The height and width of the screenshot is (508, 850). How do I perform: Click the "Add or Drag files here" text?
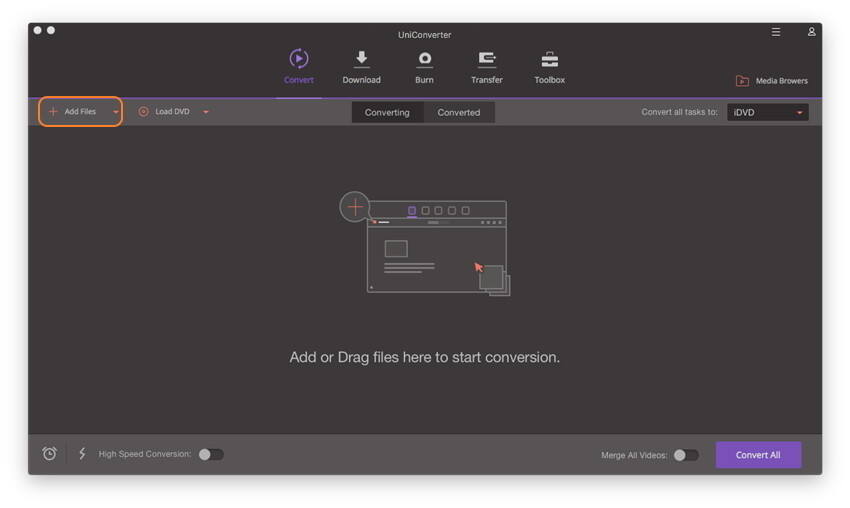424,357
